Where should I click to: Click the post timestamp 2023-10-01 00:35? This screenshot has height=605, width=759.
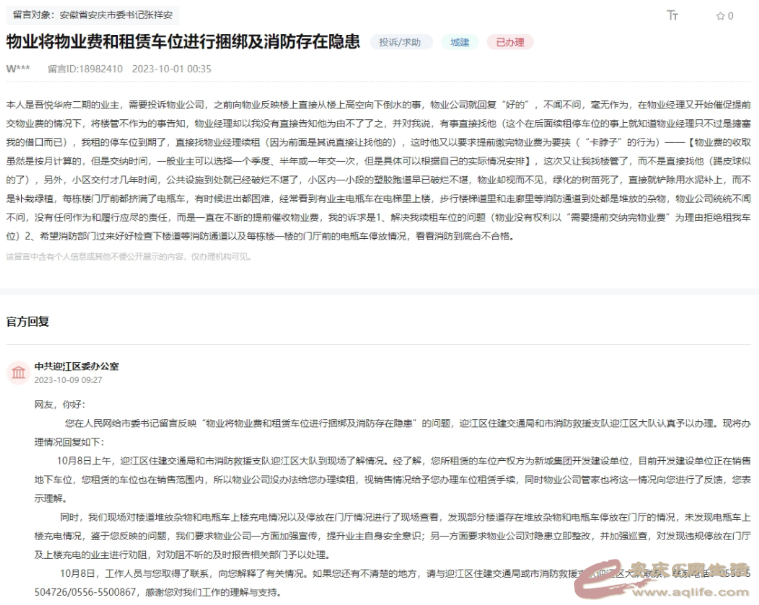pos(171,68)
